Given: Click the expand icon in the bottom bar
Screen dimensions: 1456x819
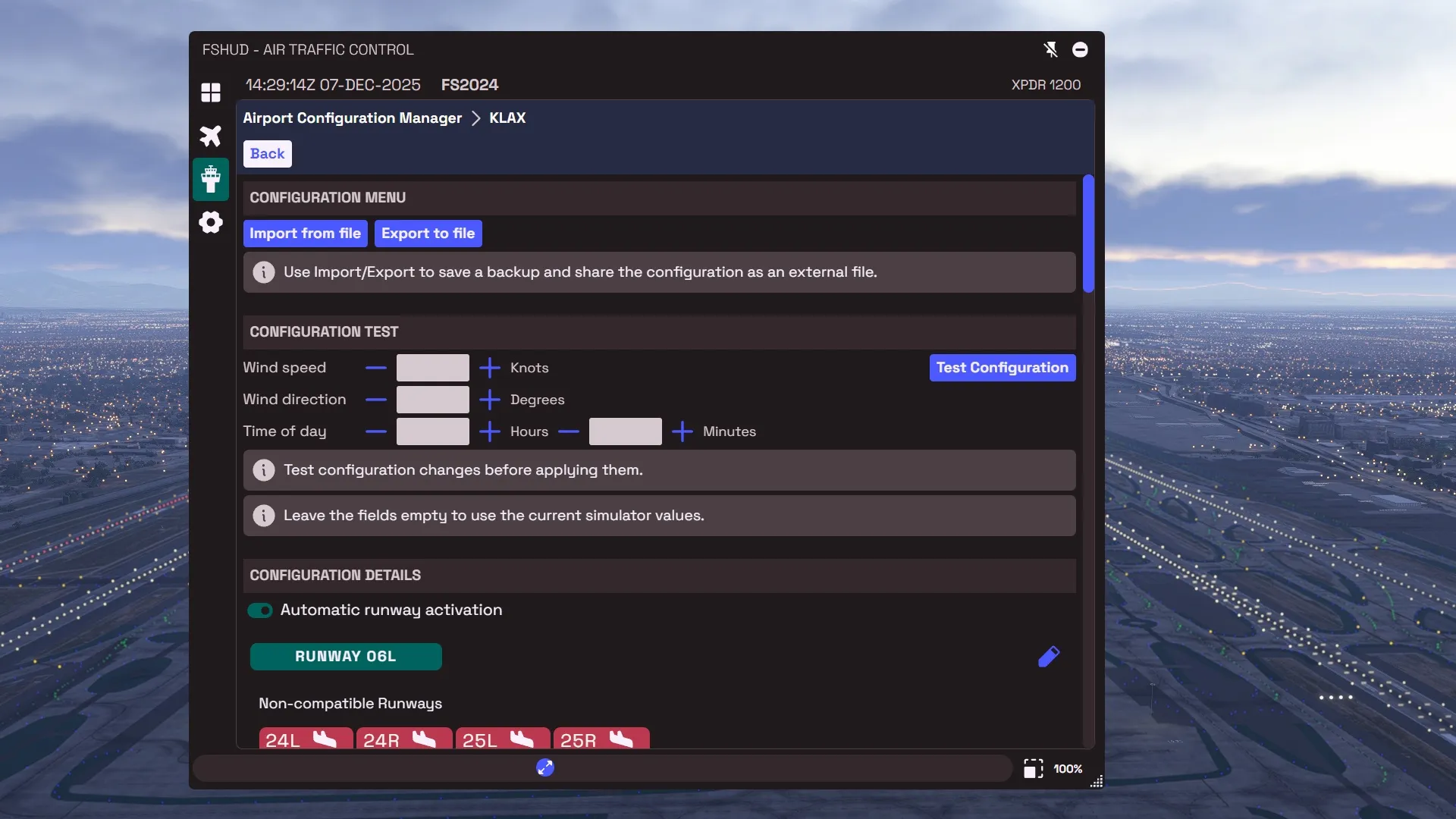Looking at the screenshot, I should (544, 767).
